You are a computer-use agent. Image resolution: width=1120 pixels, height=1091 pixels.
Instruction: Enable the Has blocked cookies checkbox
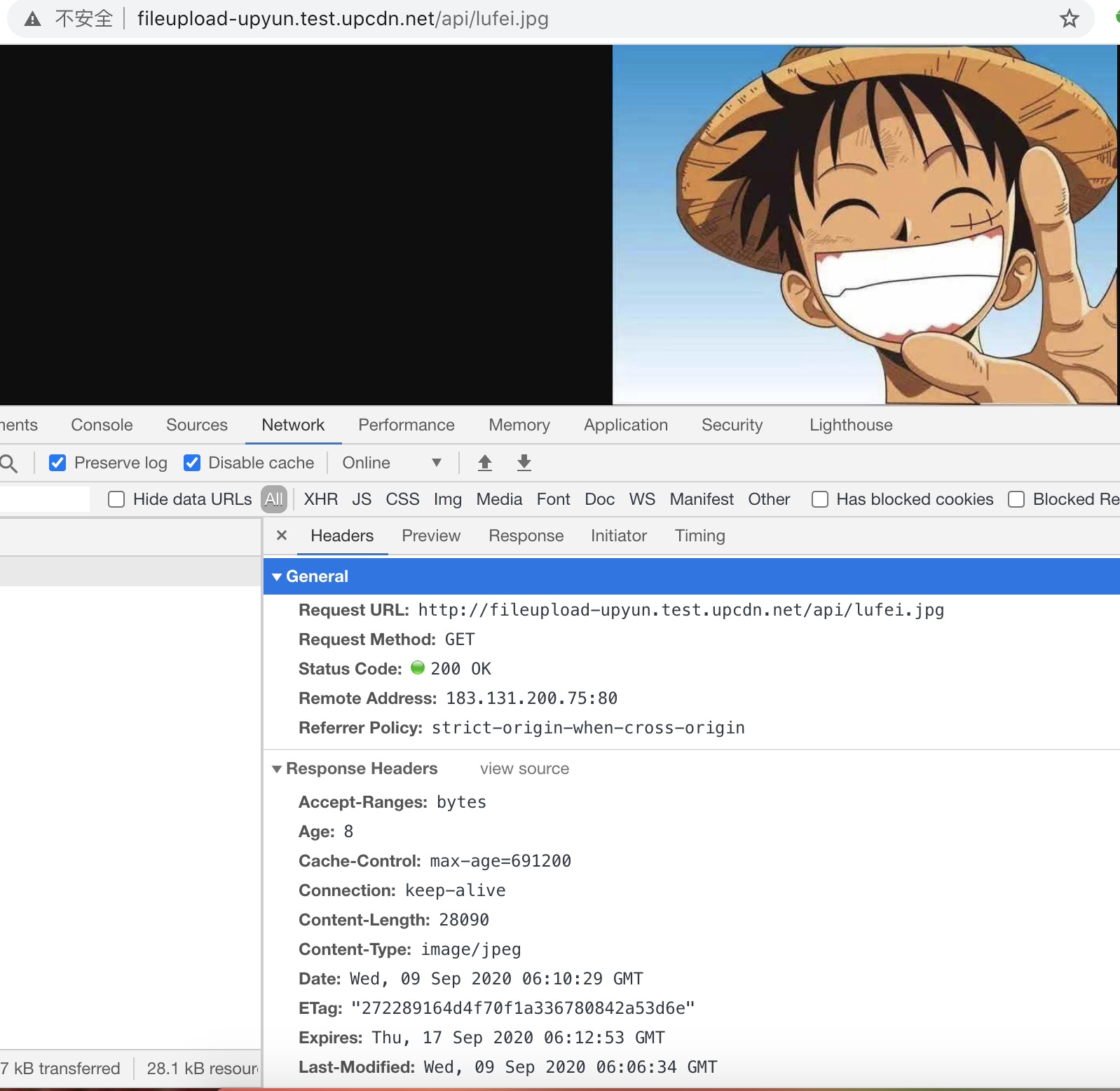(x=820, y=499)
